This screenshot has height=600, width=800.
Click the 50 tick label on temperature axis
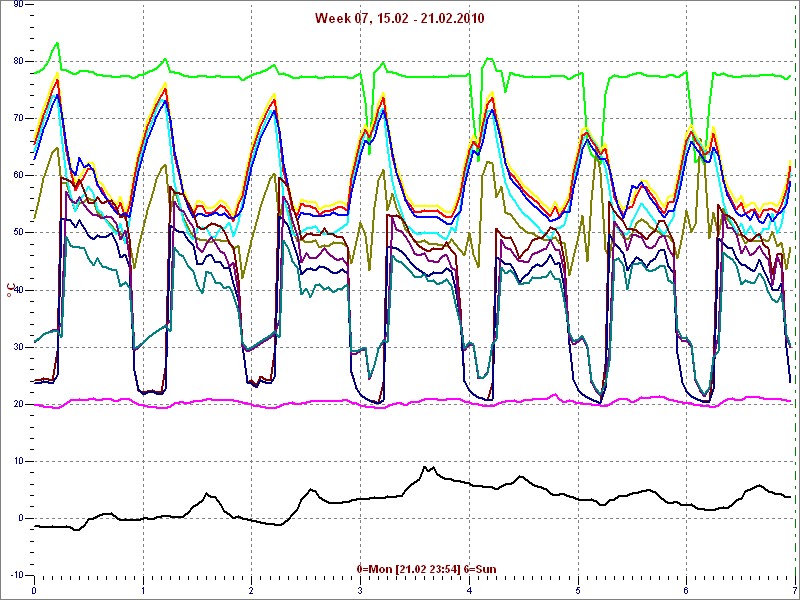coord(16,233)
